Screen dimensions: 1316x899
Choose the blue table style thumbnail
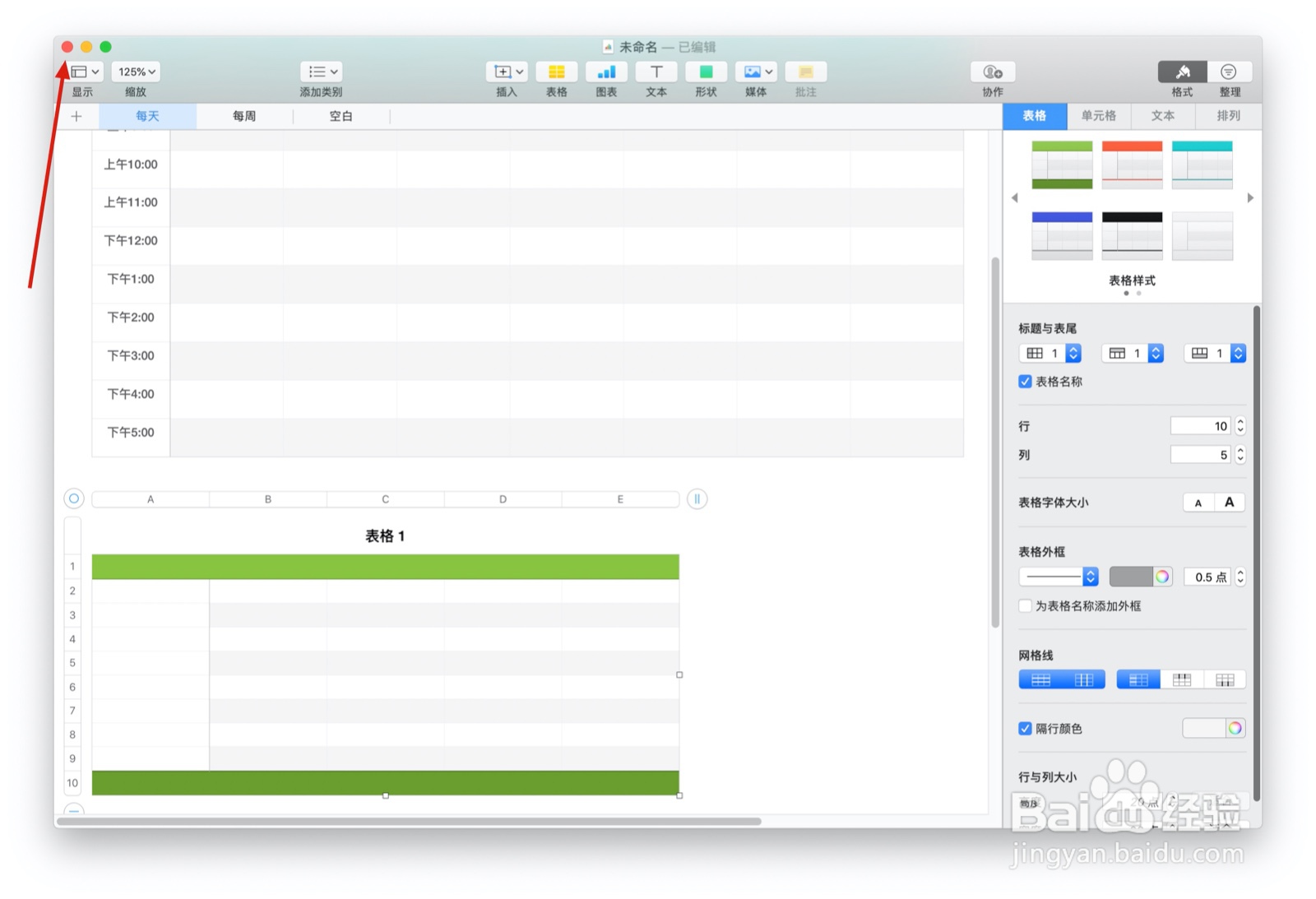pyautogui.click(x=1063, y=236)
